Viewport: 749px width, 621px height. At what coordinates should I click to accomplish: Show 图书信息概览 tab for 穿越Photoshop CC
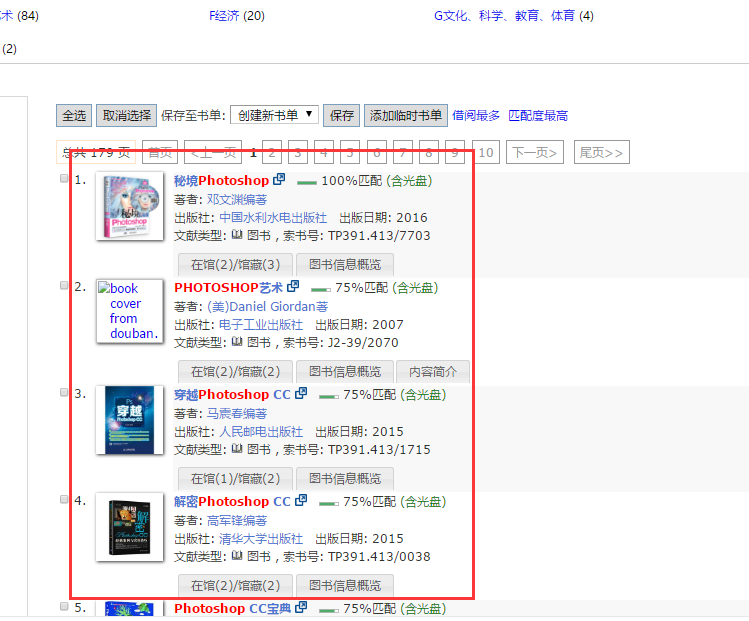(345, 478)
